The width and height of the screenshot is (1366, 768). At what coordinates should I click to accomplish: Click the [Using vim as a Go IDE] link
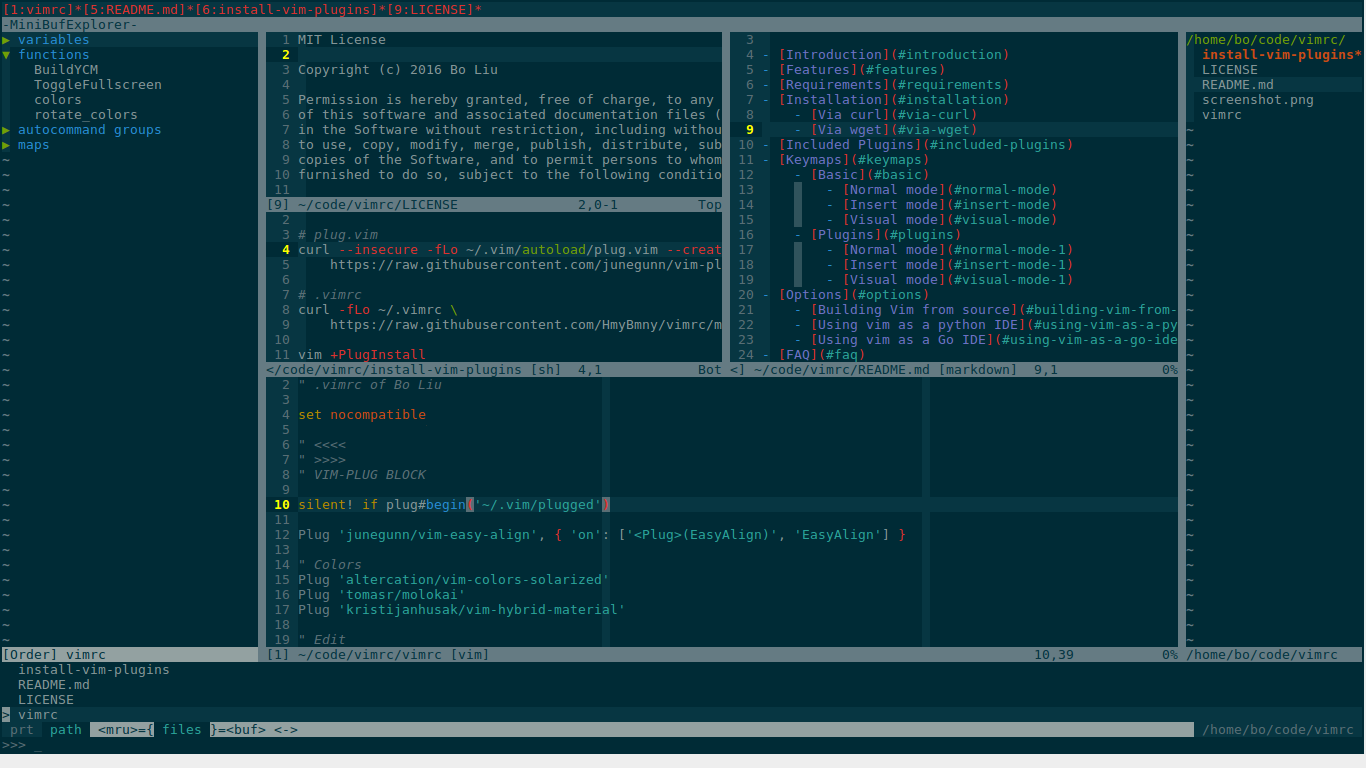coord(994,340)
